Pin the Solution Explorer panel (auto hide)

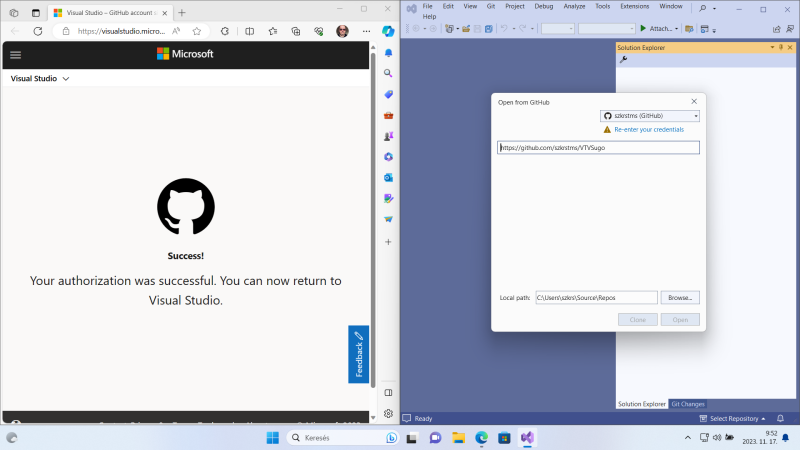[781, 47]
